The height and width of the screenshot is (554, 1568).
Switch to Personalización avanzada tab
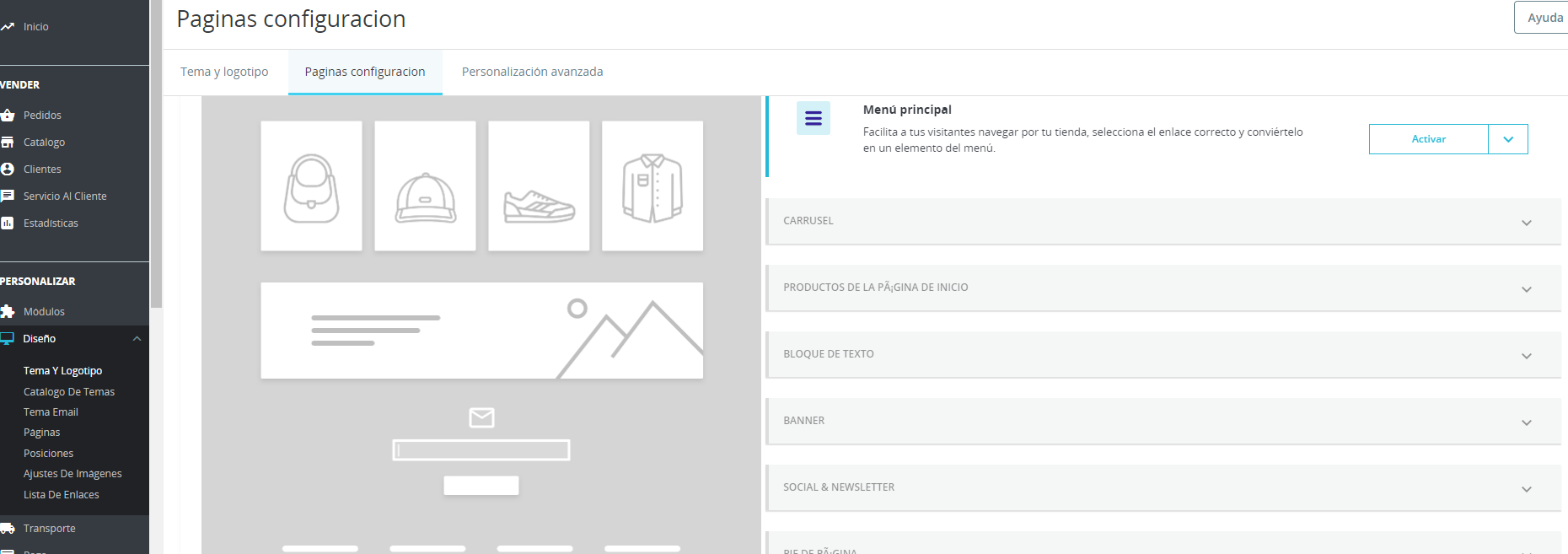coord(532,72)
